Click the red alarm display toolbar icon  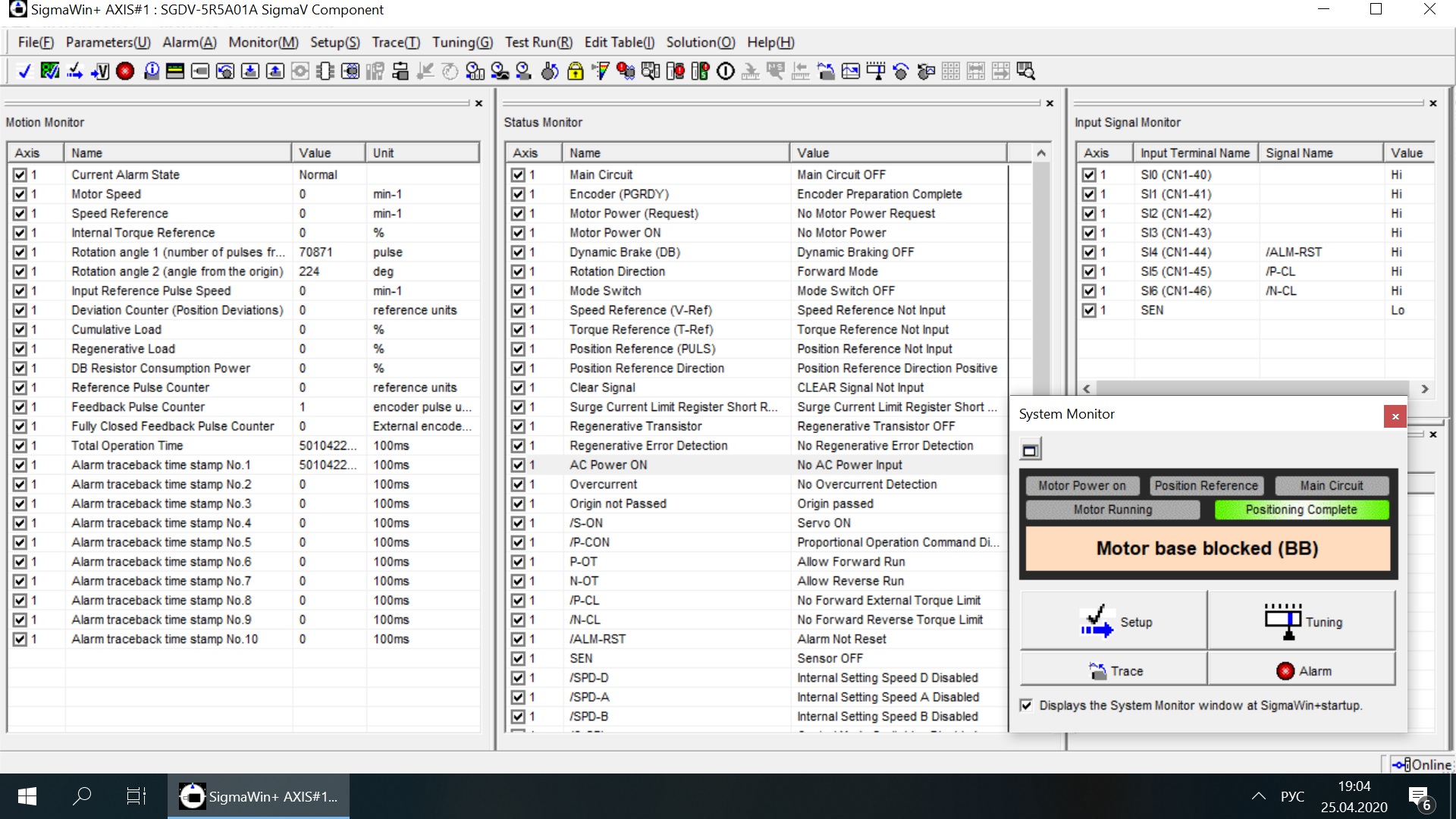(125, 71)
